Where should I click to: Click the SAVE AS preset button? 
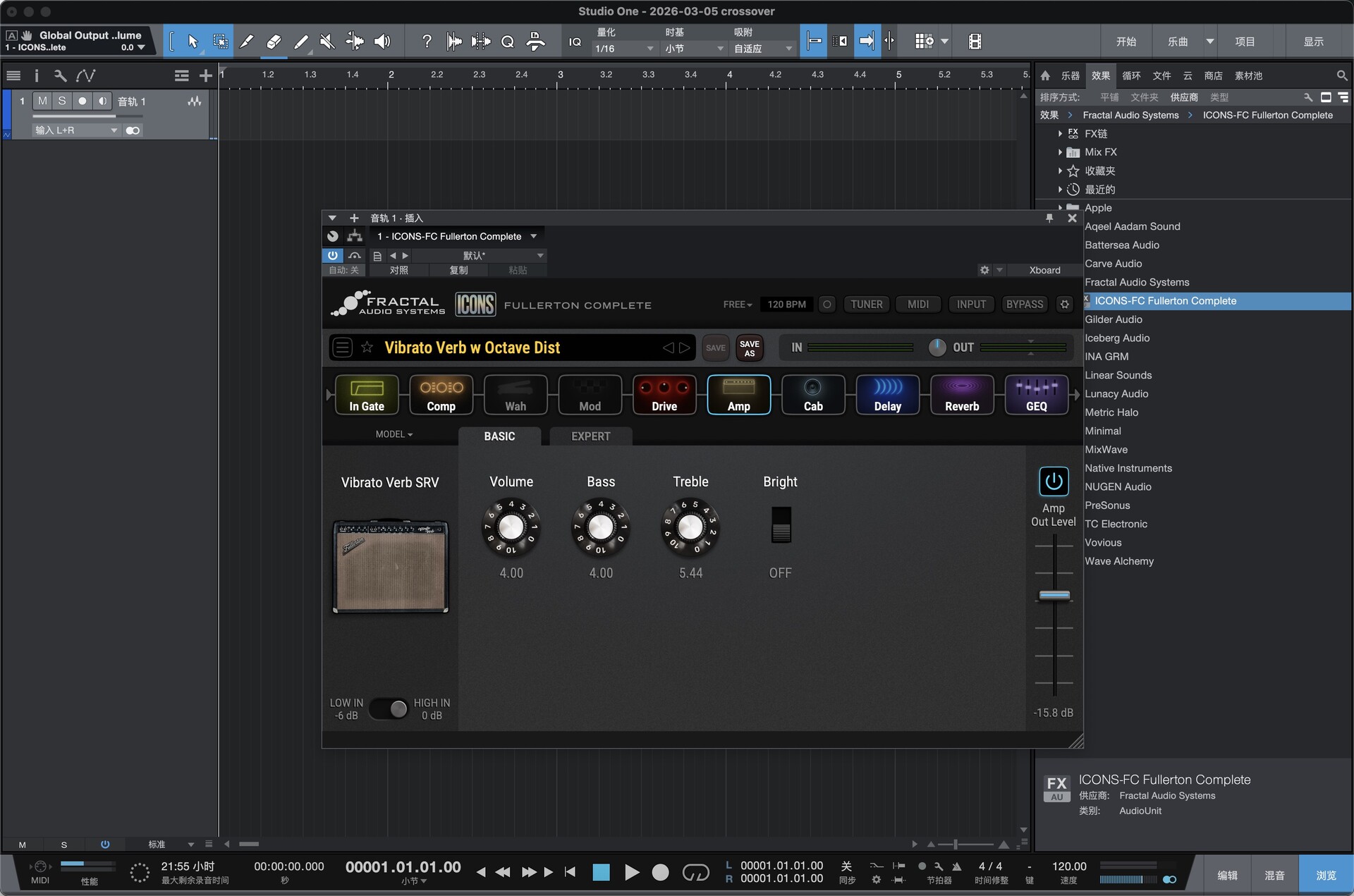pyautogui.click(x=748, y=347)
